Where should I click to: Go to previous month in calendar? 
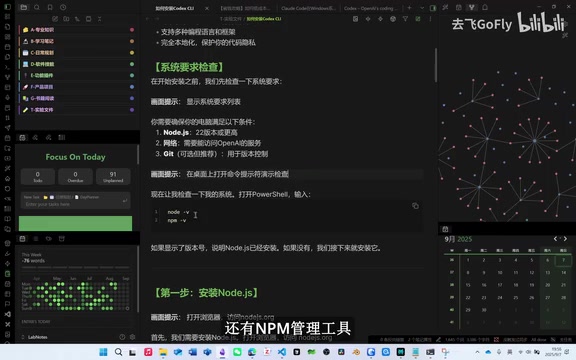coord(555,239)
